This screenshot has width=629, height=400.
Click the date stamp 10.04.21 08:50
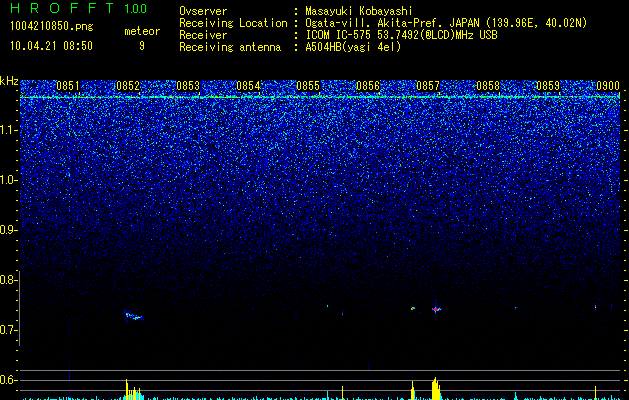click(51, 46)
